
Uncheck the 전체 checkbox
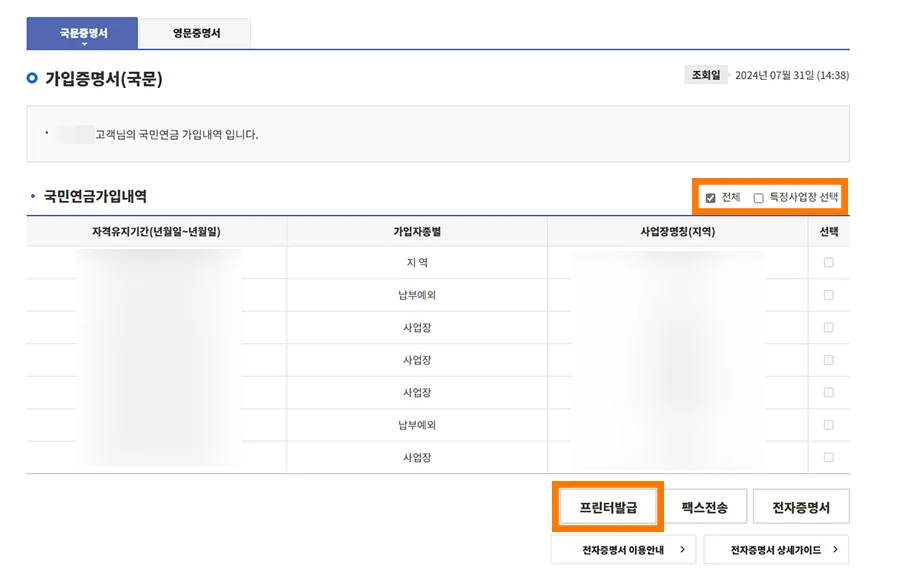click(x=711, y=198)
